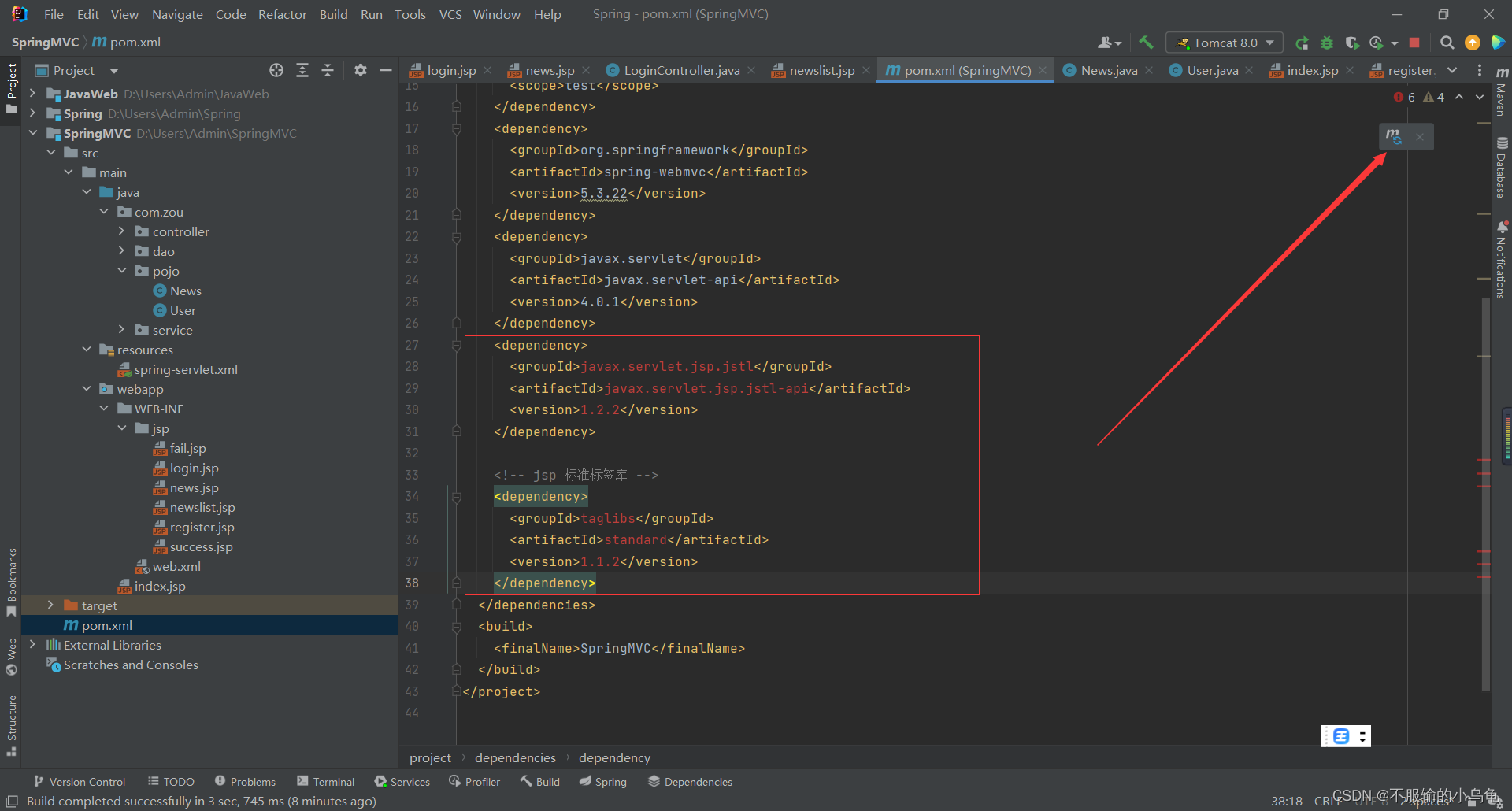Click dependencies in the breadcrumb bar
Image resolution: width=1512 pixels, height=811 pixels.
click(x=515, y=757)
